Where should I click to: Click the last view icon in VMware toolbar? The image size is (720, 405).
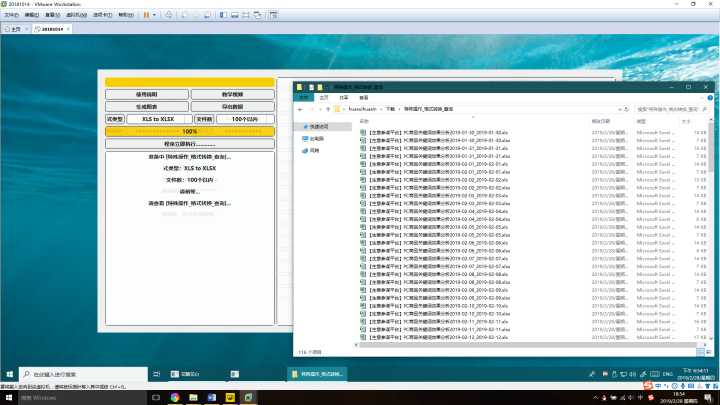click(x=274, y=15)
